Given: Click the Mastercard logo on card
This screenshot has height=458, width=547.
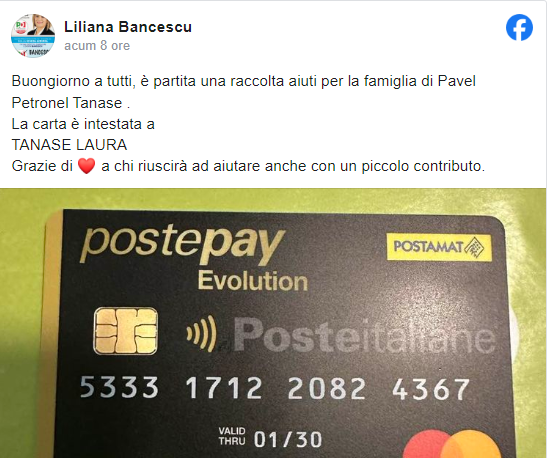Looking at the screenshot, I should (x=452, y=444).
